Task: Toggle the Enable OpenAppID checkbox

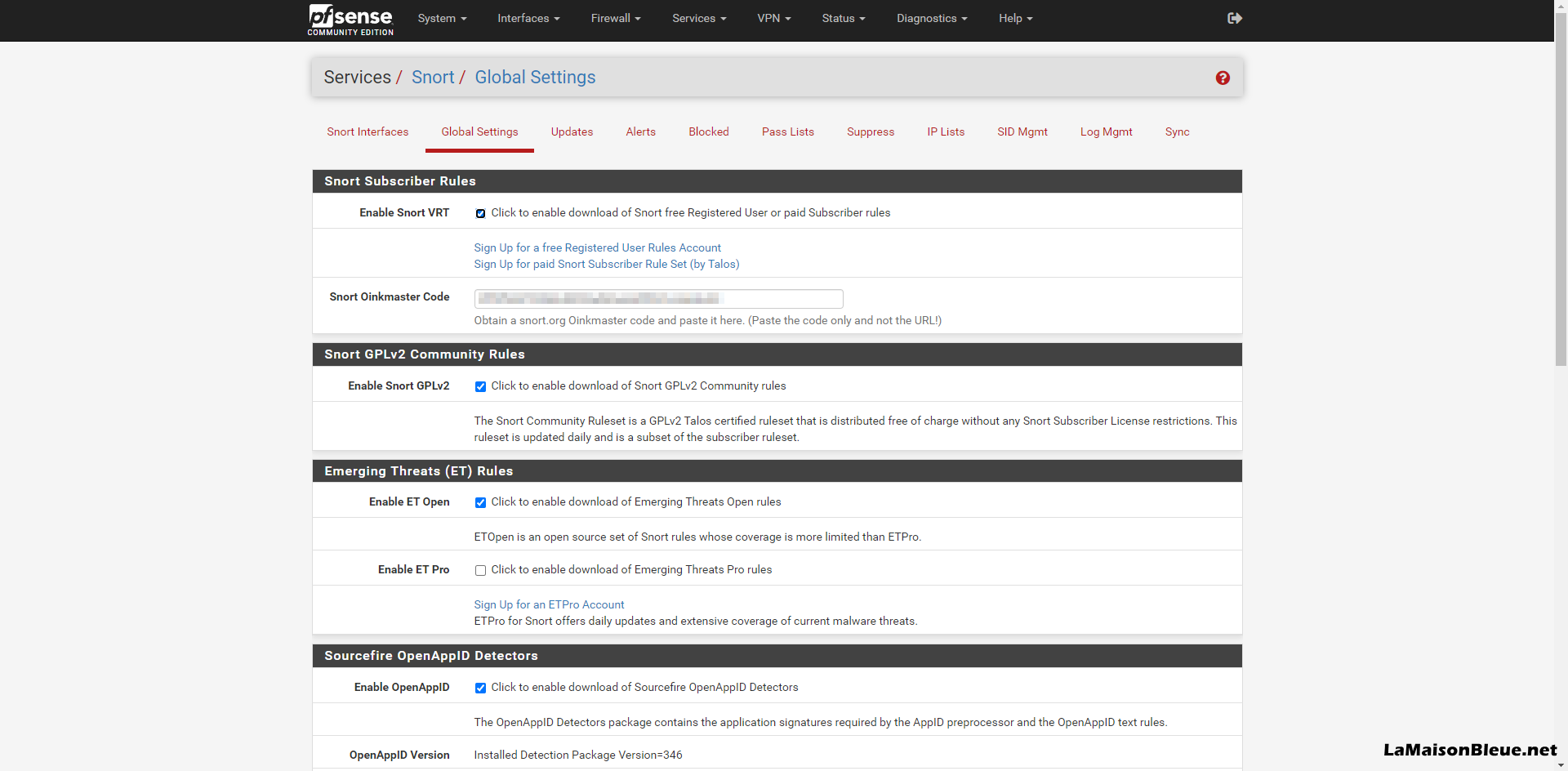Action: pyautogui.click(x=480, y=688)
